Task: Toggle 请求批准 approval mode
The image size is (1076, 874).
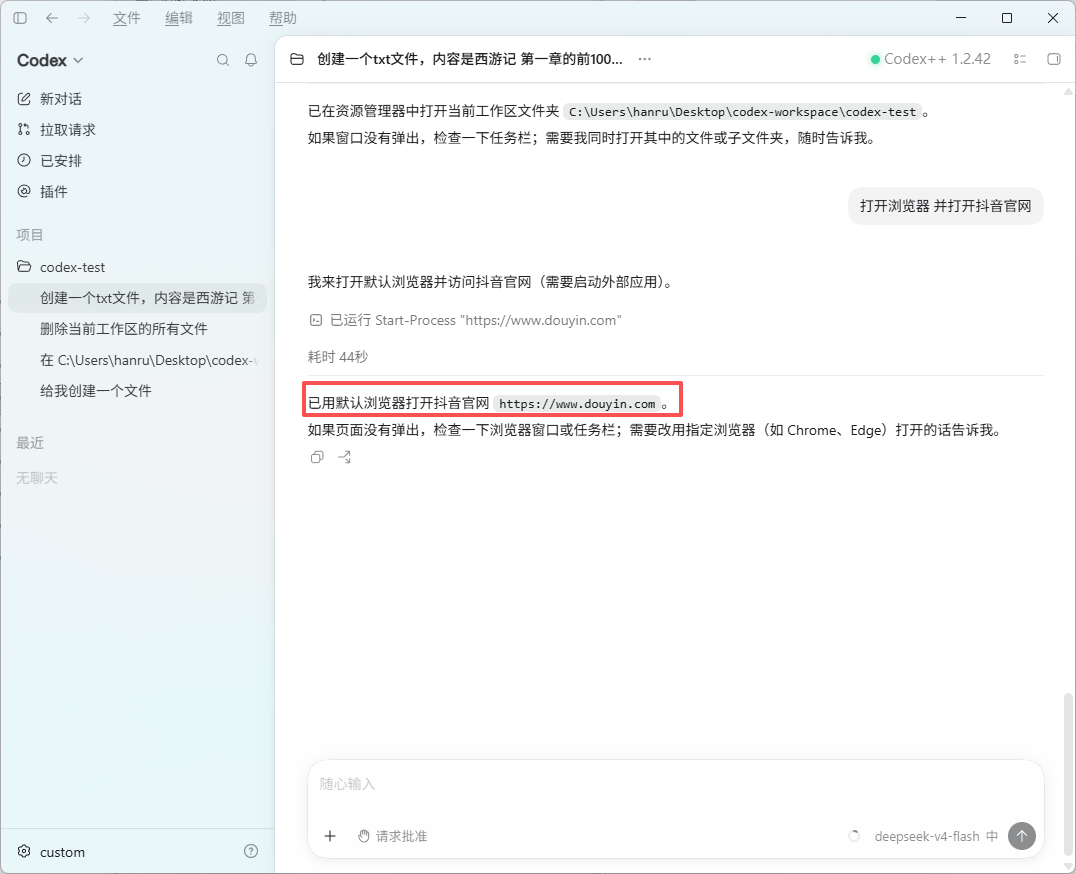Action: coord(393,836)
